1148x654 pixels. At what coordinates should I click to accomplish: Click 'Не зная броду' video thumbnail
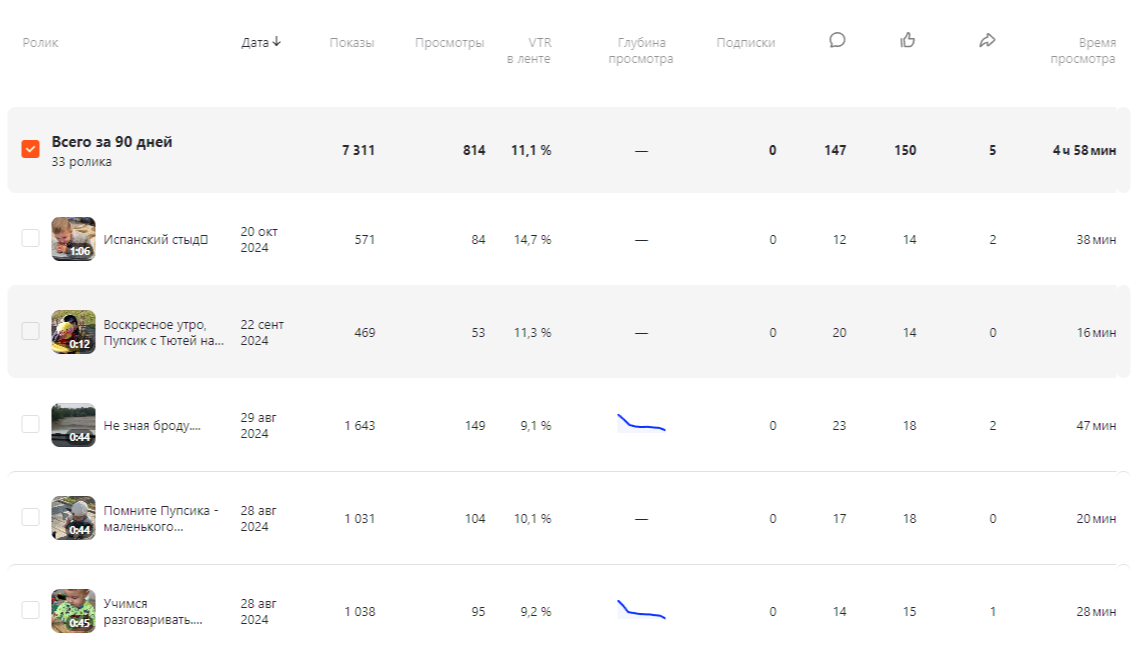pos(73,425)
